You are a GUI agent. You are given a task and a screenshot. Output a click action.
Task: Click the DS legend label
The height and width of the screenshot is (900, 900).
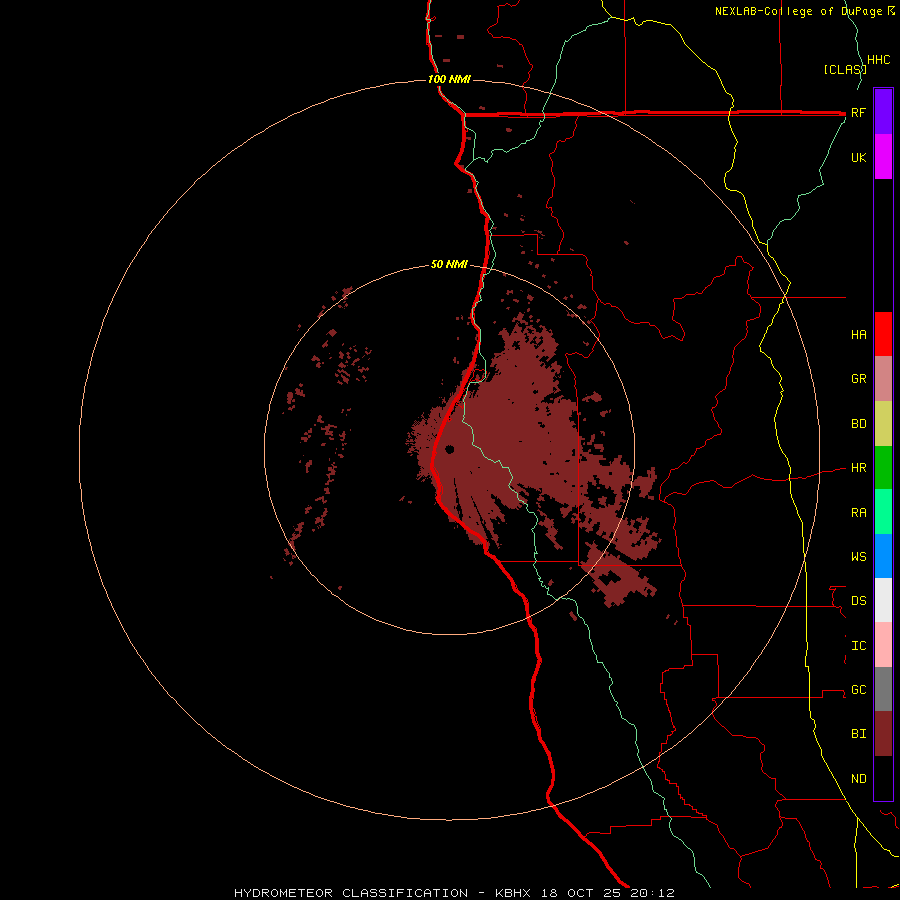pyautogui.click(x=859, y=601)
